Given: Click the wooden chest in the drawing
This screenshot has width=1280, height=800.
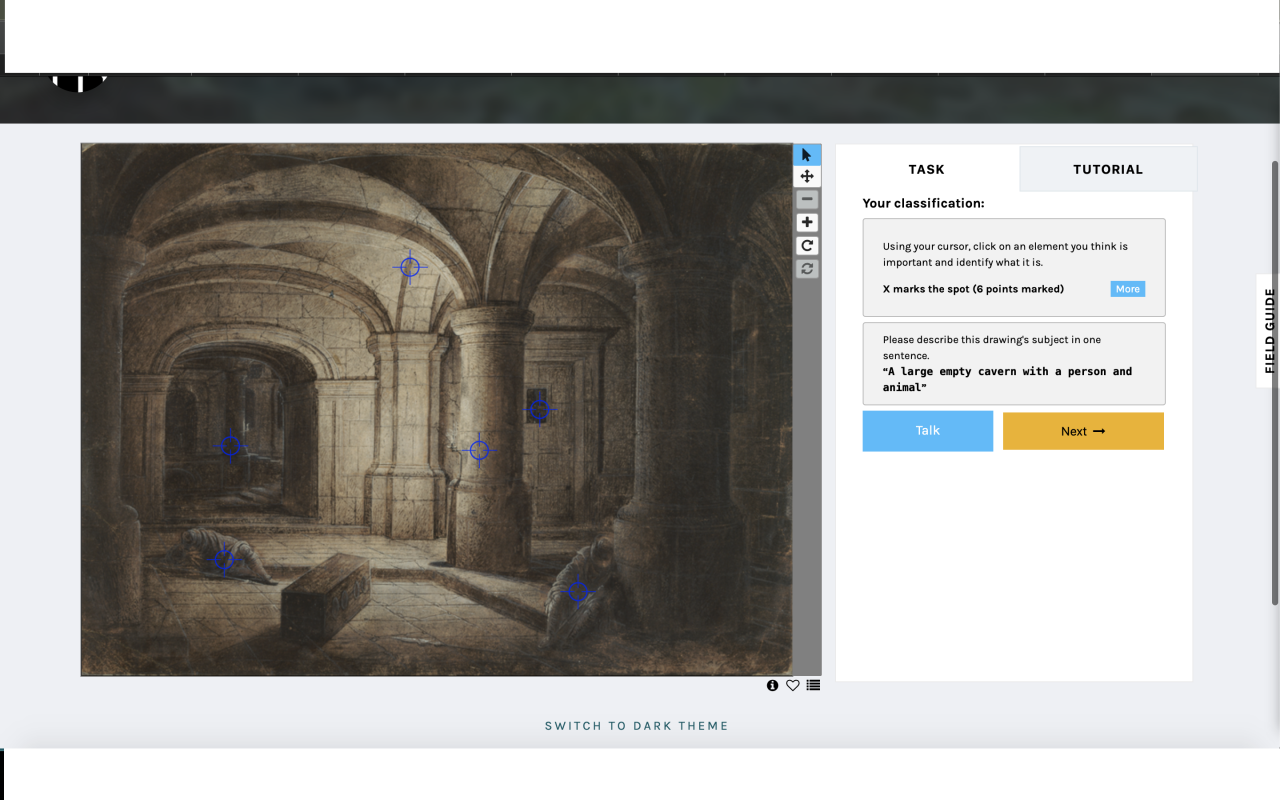Looking at the screenshot, I should 325,598.
